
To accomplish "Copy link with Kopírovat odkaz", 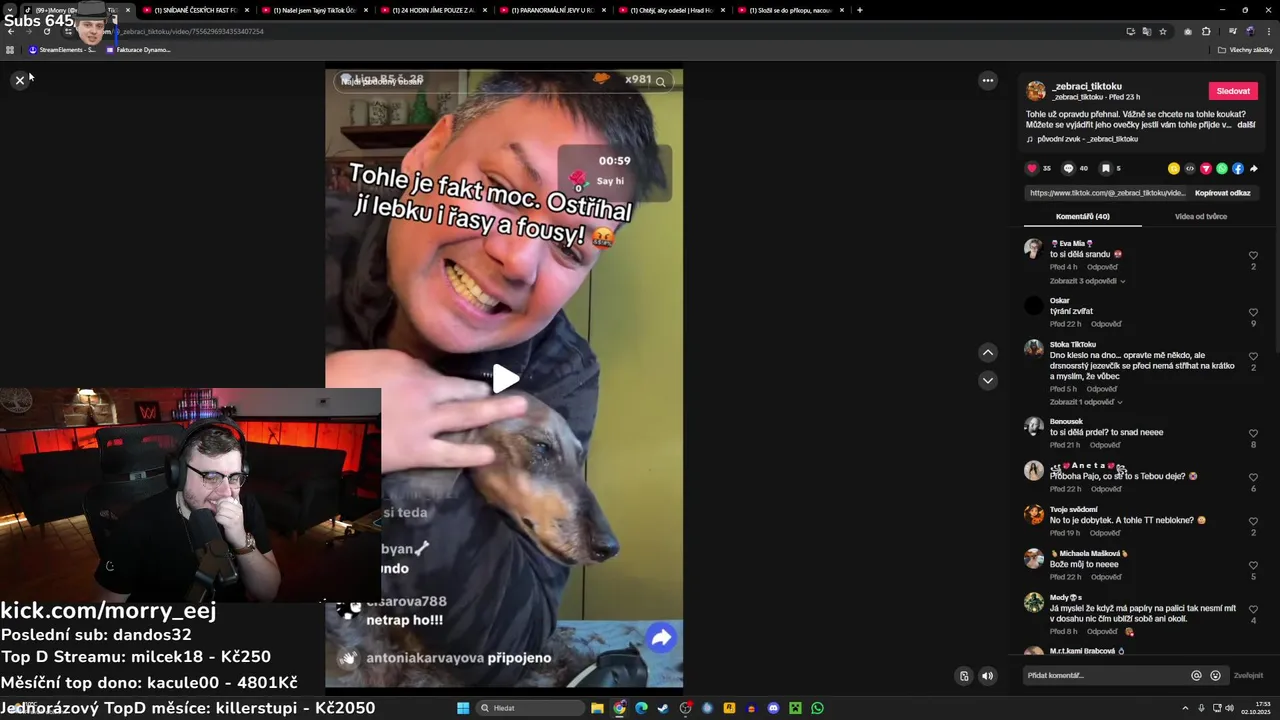I will pos(1222,193).
